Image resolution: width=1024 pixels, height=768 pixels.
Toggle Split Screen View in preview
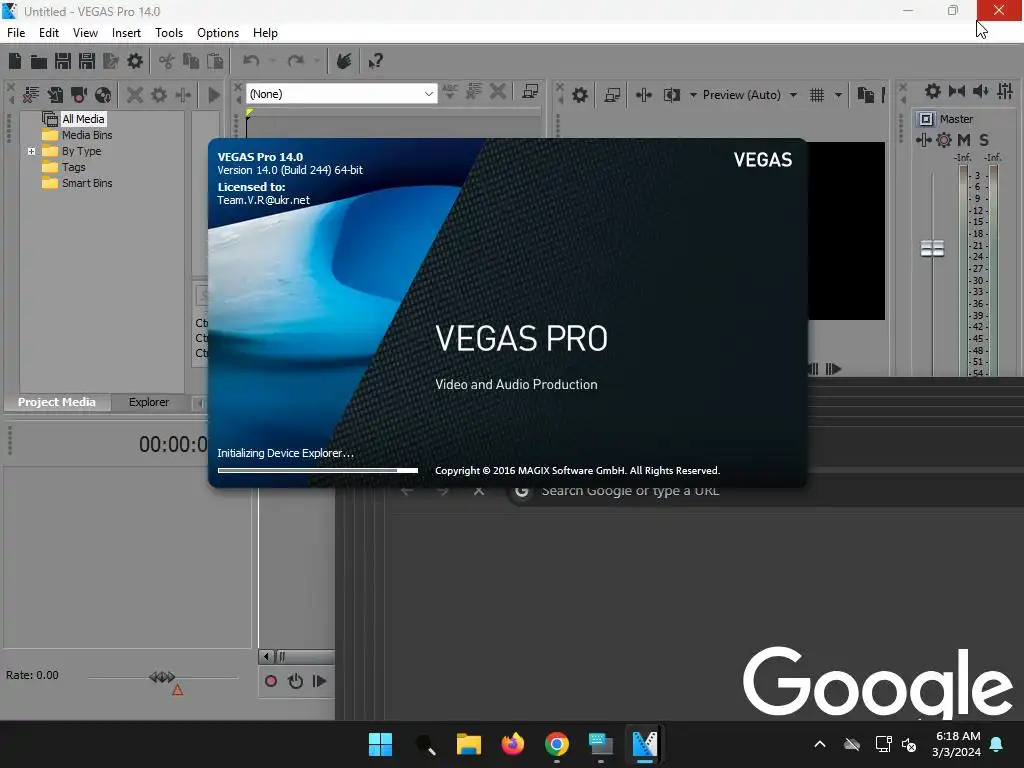672,95
